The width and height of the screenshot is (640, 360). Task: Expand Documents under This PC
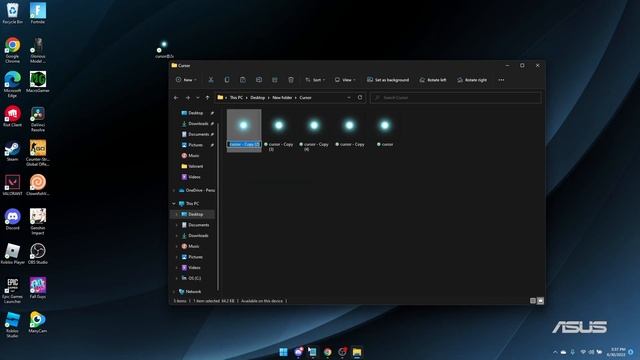(x=177, y=225)
